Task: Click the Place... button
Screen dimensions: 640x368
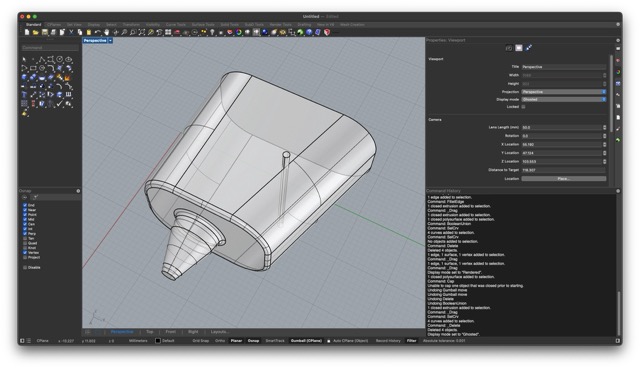Action: click(564, 179)
